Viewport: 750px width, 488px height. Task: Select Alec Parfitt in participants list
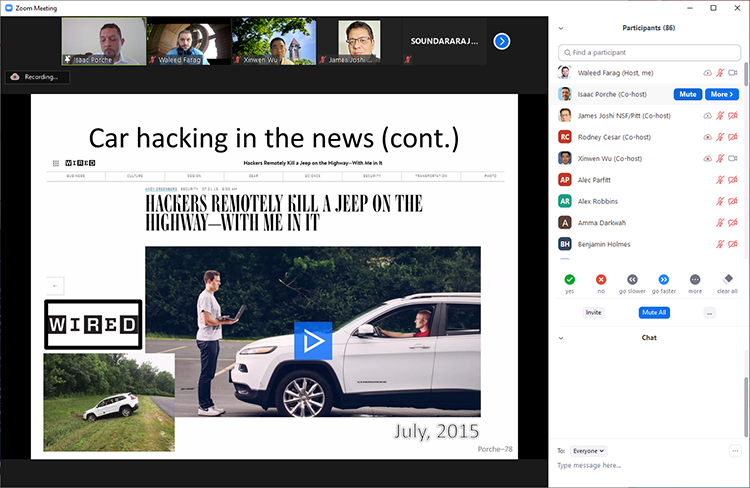(648, 180)
